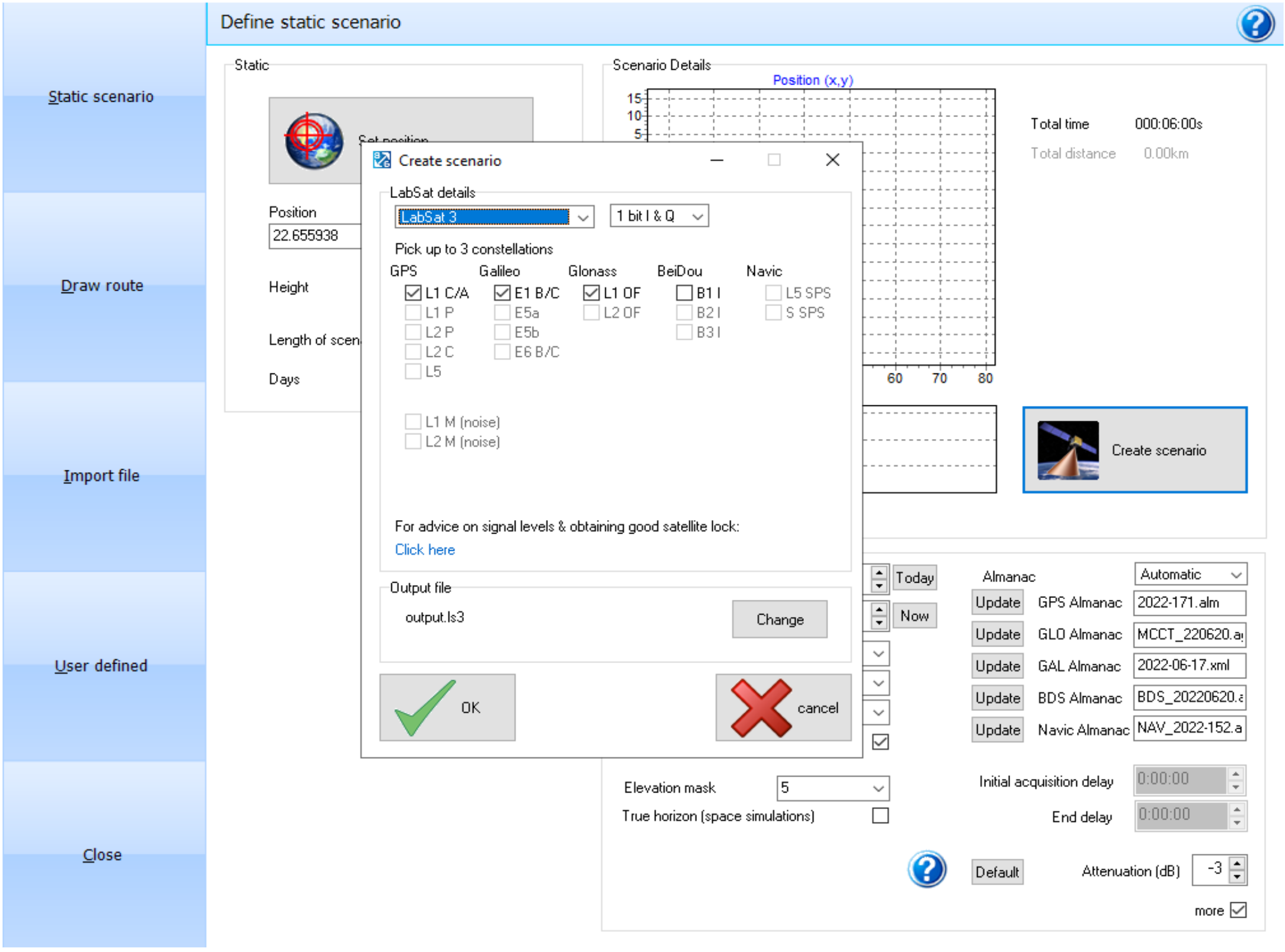Update the Navic Almanac
The width and height of the screenshot is (1285, 952).
[998, 730]
